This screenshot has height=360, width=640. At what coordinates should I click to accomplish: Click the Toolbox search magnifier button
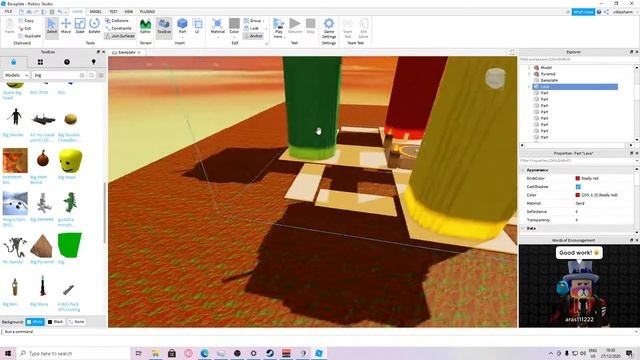[x=91, y=75]
